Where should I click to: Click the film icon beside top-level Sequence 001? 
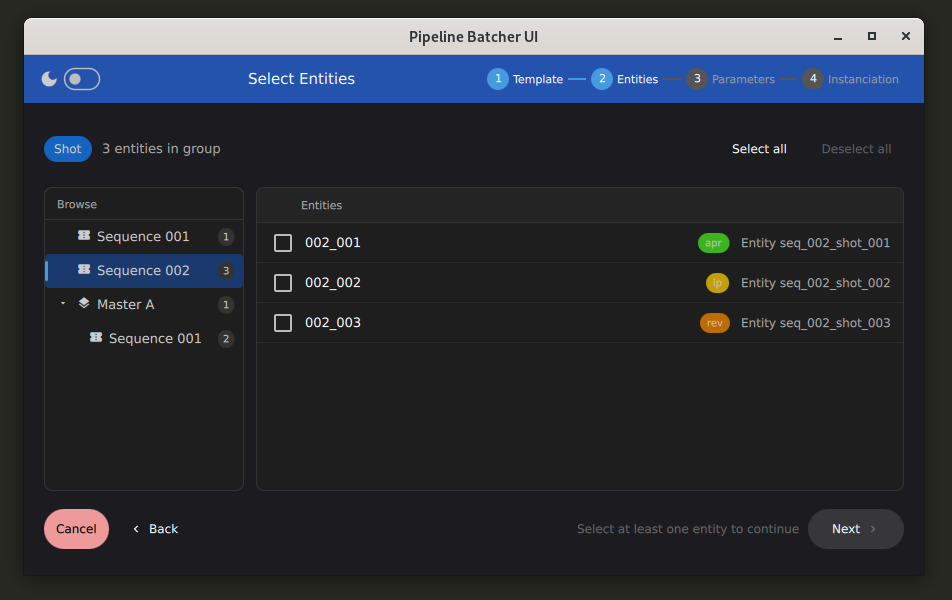(84, 236)
